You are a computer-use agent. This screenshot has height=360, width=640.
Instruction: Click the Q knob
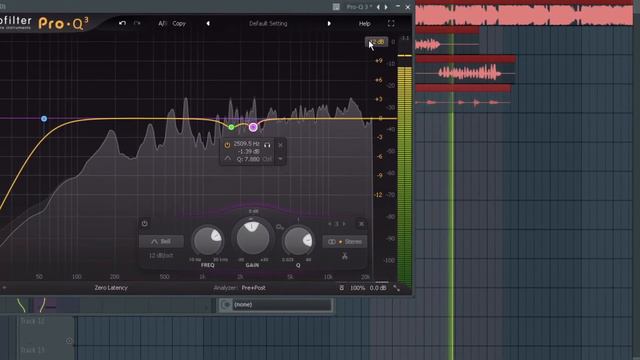(x=298, y=241)
